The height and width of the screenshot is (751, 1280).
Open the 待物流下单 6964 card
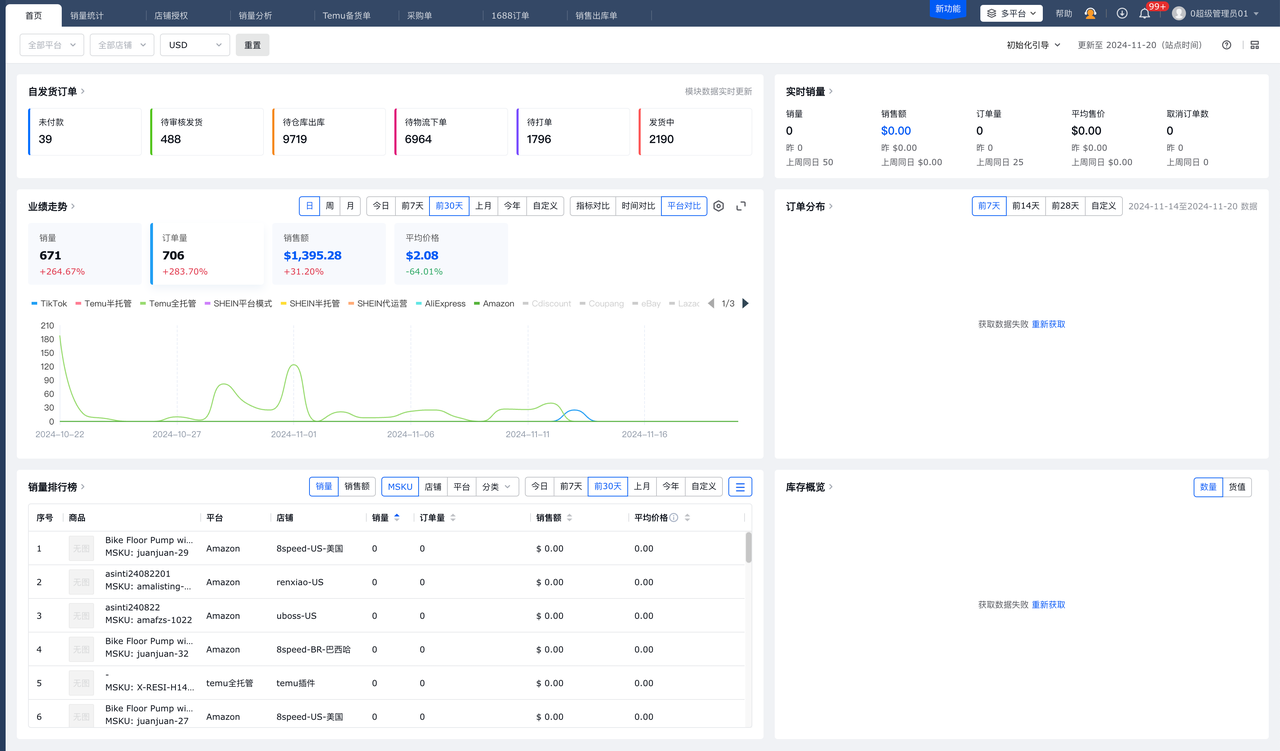(450, 131)
